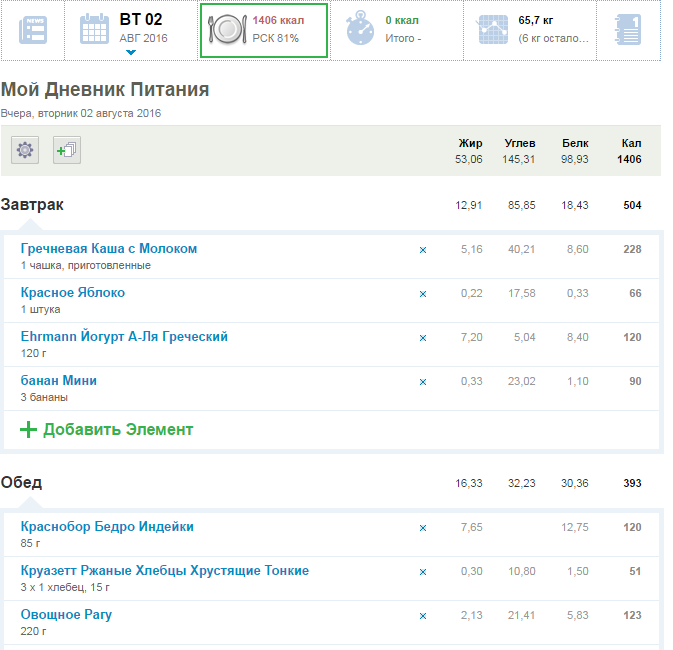Expand the date picker arrow below АВГ 2016
The image size is (673, 650).
pyautogui.click(x=131, y=52)
